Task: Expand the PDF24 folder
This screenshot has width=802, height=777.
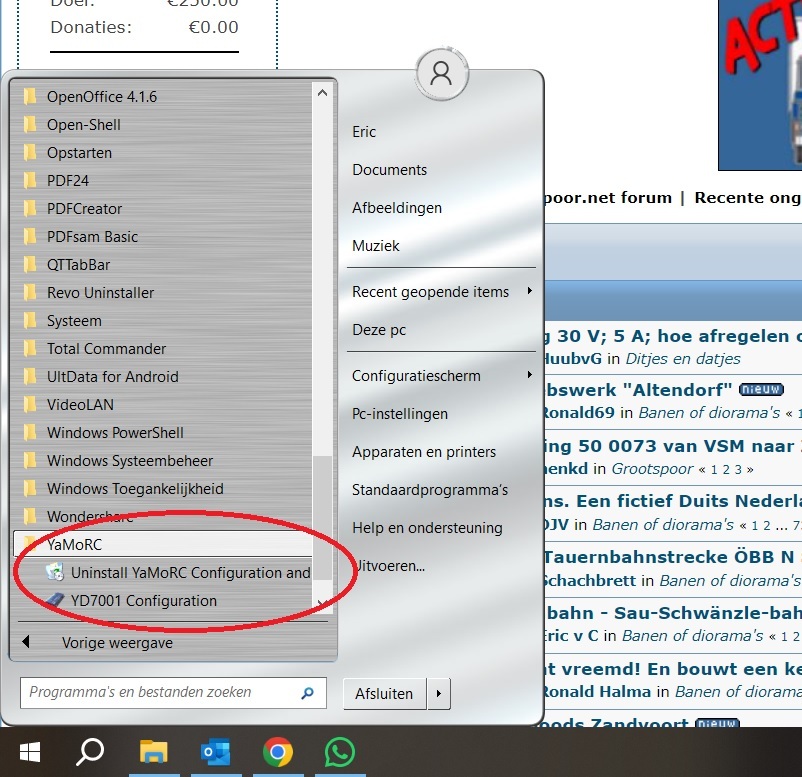Action: (x=163, y=181)
